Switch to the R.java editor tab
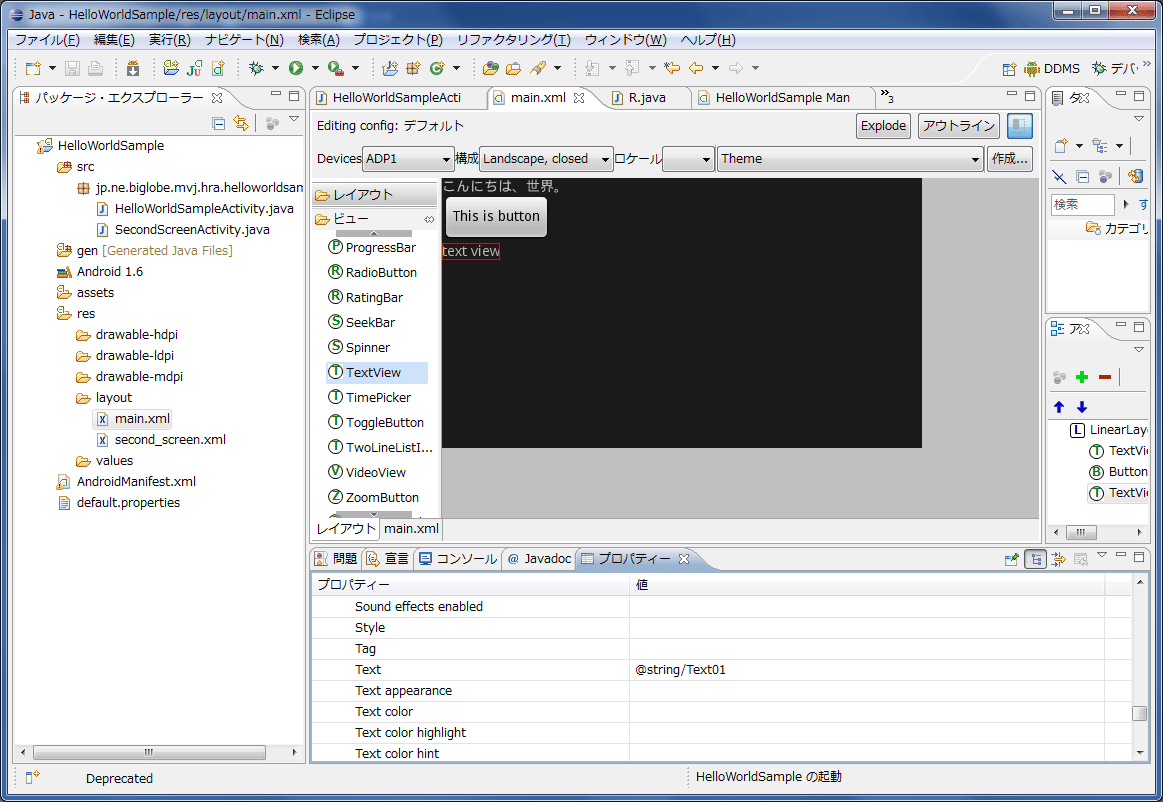Viewport: 1163px width, 802px height. [647, 97]
